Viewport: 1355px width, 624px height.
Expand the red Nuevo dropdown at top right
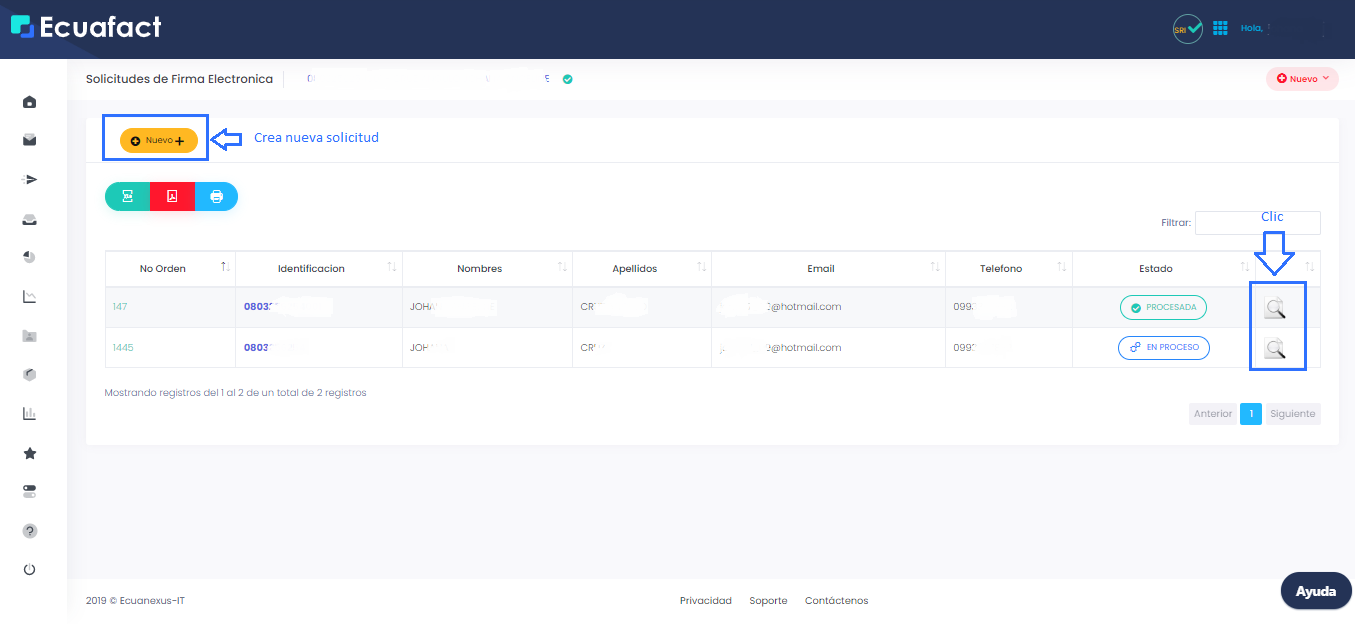[x=1302, y=79]
